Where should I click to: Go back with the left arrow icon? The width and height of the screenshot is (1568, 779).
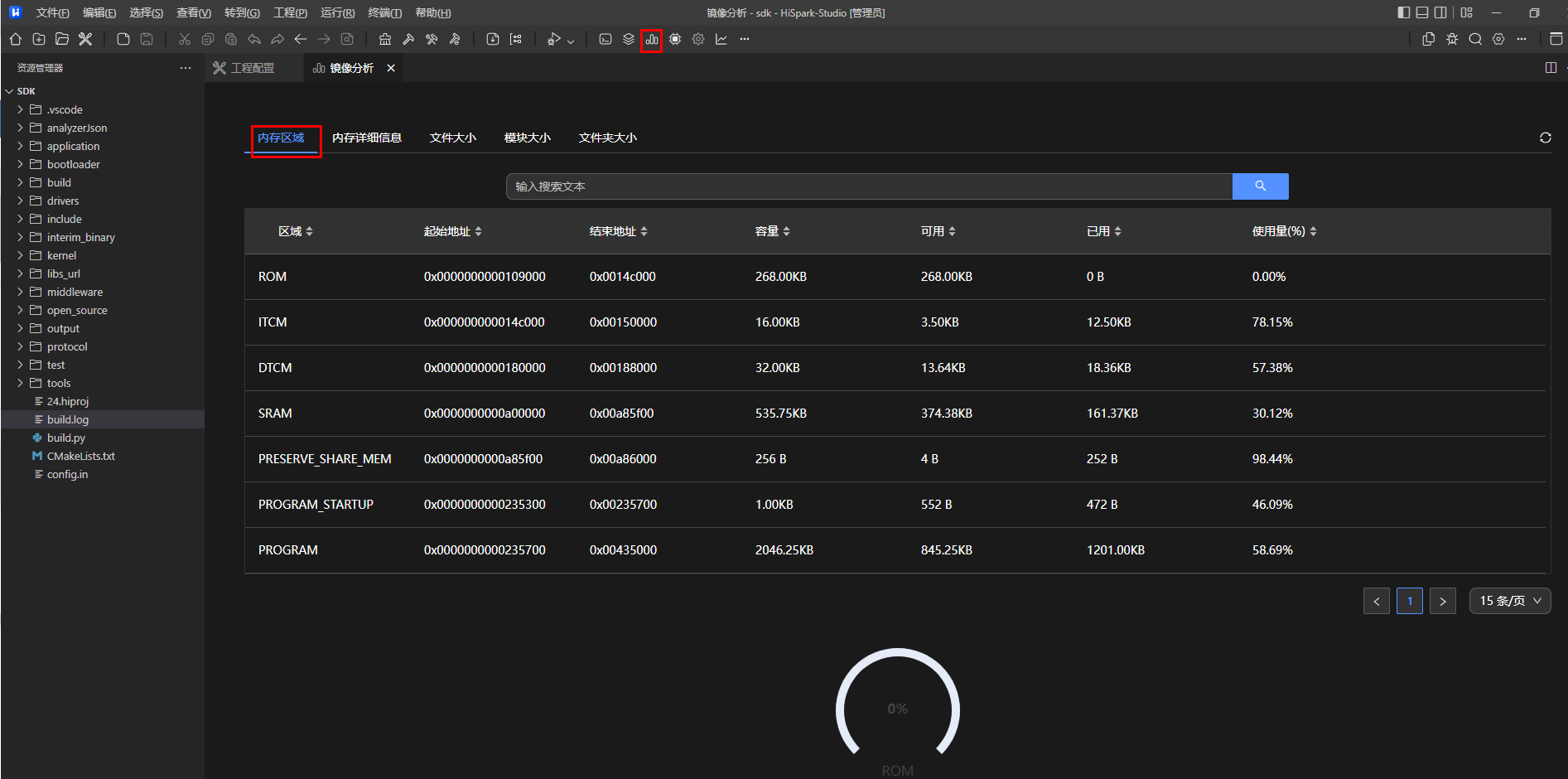click(301, 39)
